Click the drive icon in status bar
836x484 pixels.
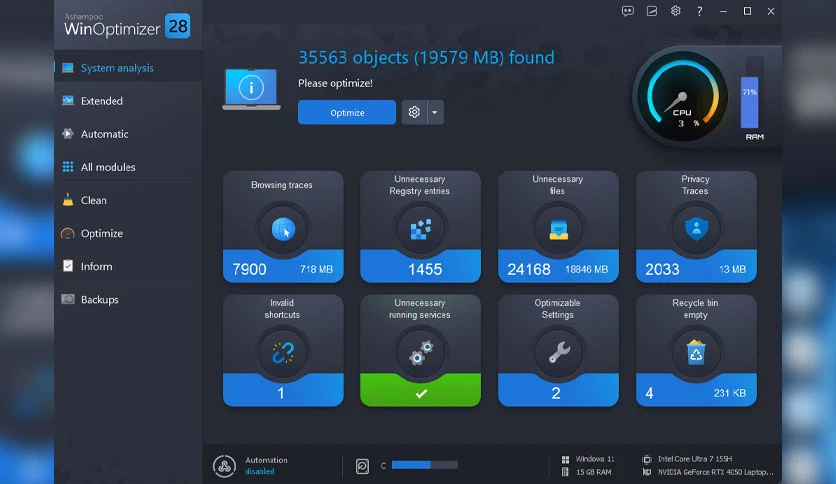[x=362, y=466]
